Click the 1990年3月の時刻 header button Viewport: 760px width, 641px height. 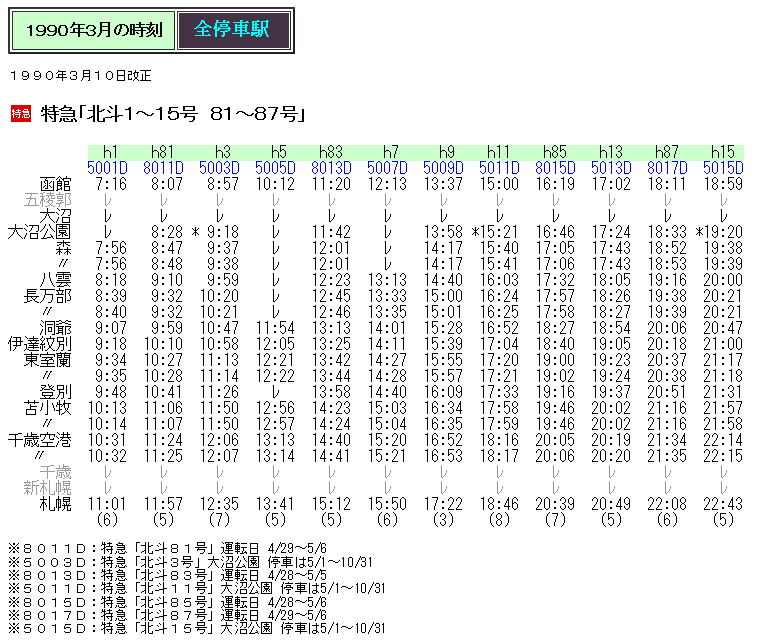93,30
